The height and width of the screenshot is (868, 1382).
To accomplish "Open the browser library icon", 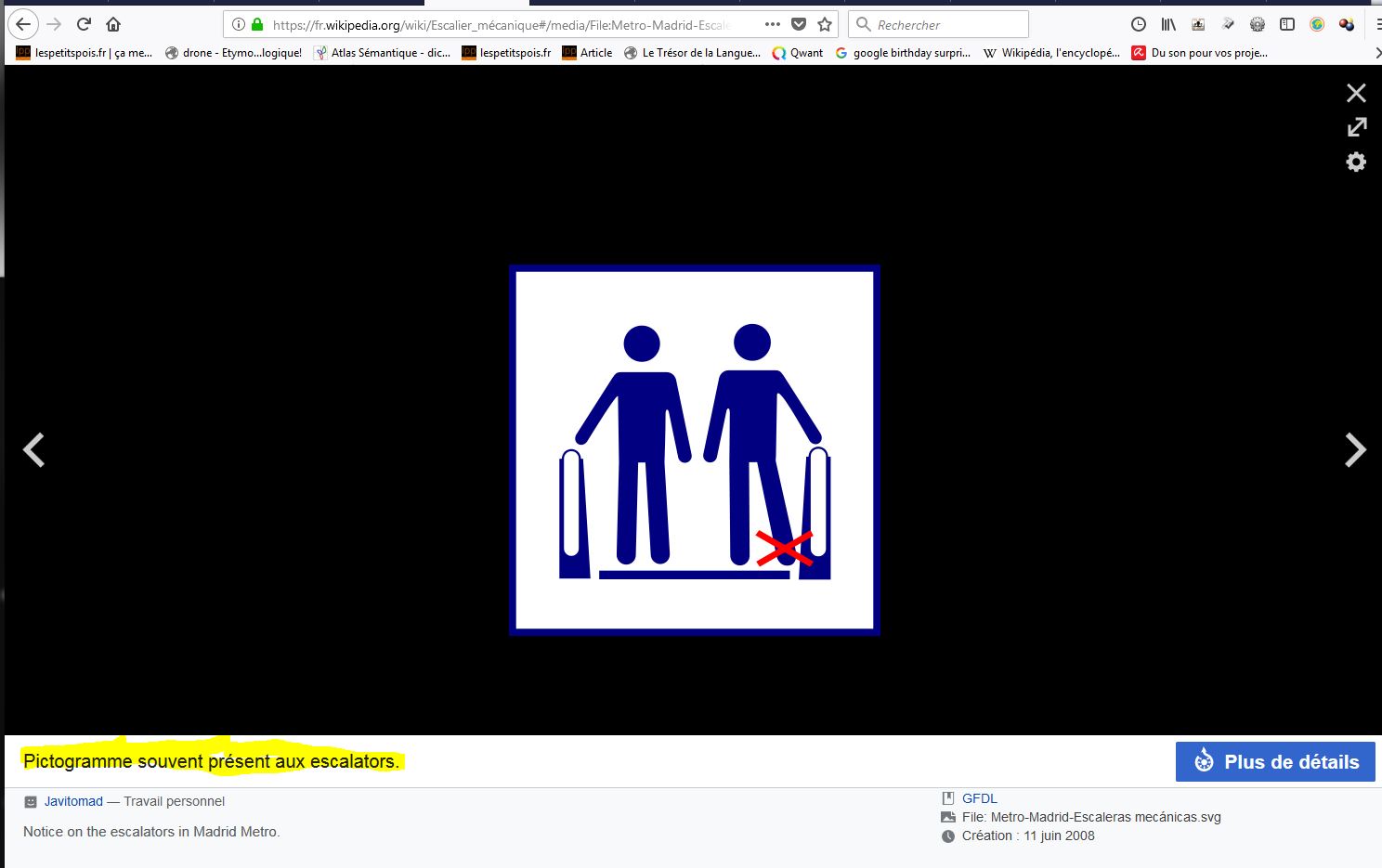I will point(1168,24).
